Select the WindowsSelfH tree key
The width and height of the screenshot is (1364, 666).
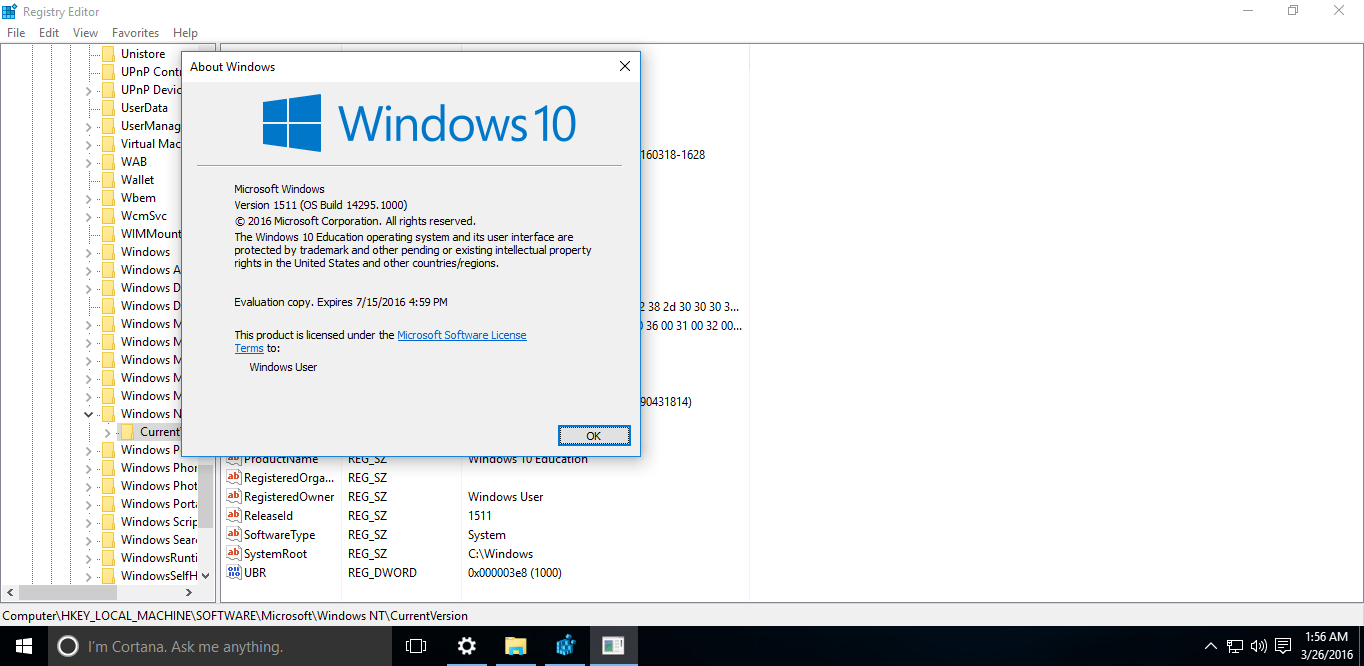click(x=159, y=576)
